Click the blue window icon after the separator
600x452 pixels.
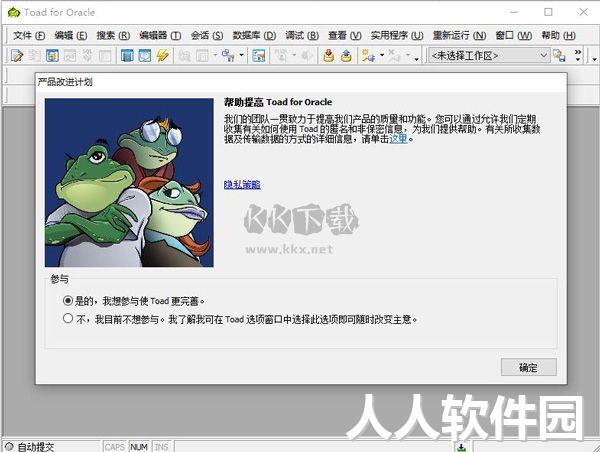(259, 56)
